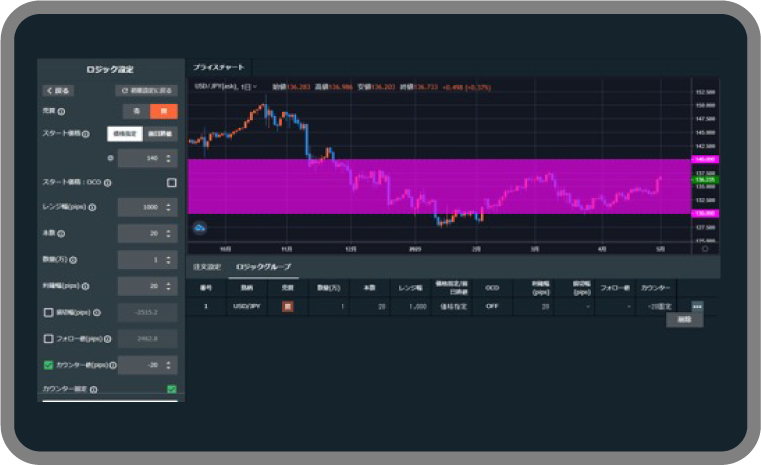Uncheck the カウンター値(pips) checkbox
761x465 pixels.
pos(48,365)
